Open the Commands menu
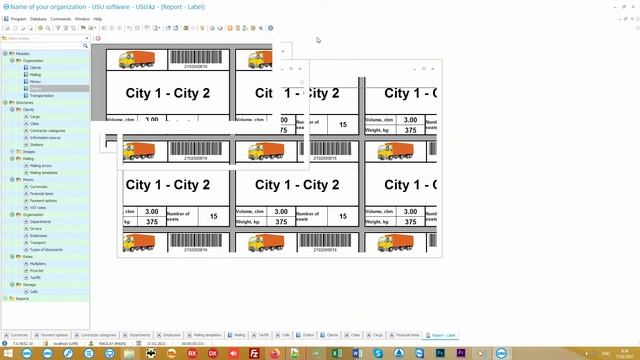640x360 pixels. click(x=60, y=19)
